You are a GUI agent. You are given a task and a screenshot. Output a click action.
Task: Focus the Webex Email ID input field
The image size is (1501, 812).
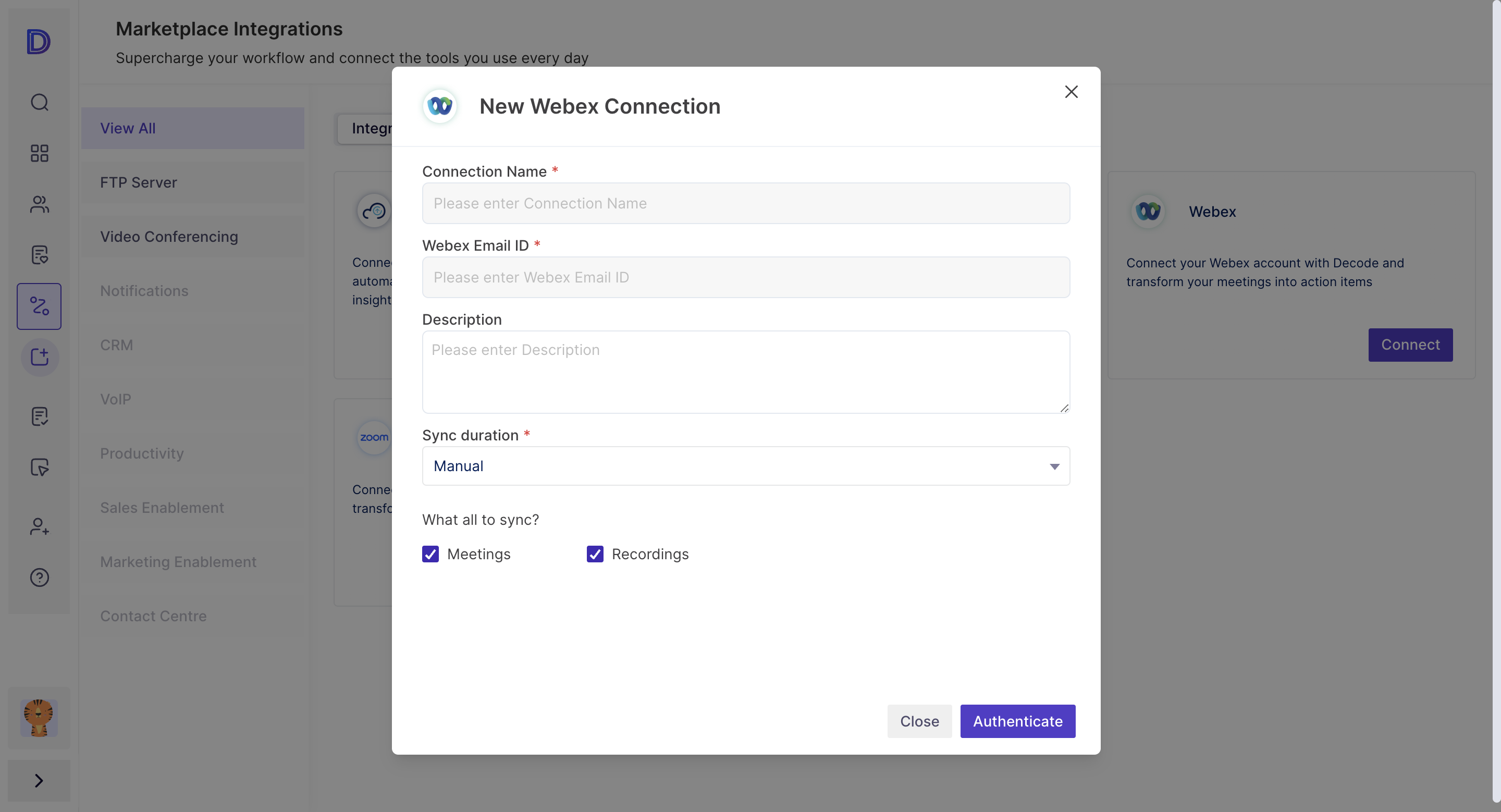(x=746, y=277)
